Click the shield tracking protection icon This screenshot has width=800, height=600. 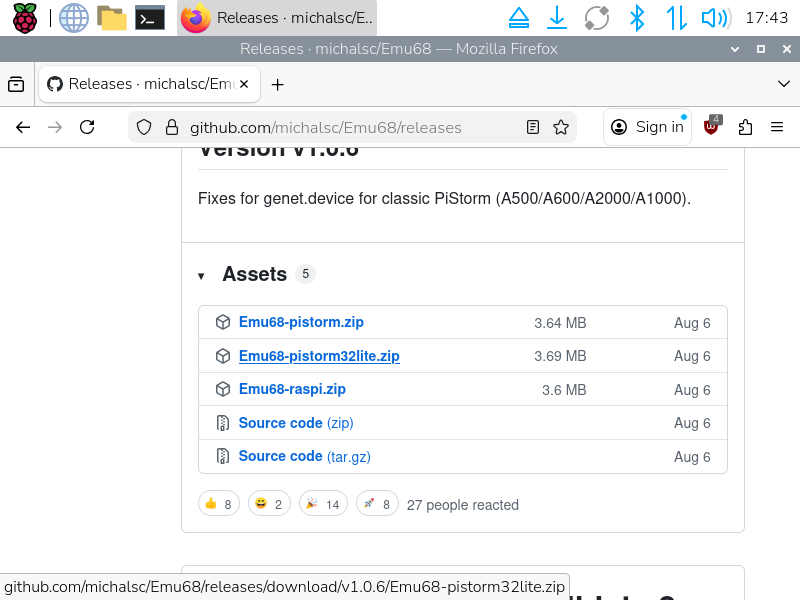pos(144,127)
